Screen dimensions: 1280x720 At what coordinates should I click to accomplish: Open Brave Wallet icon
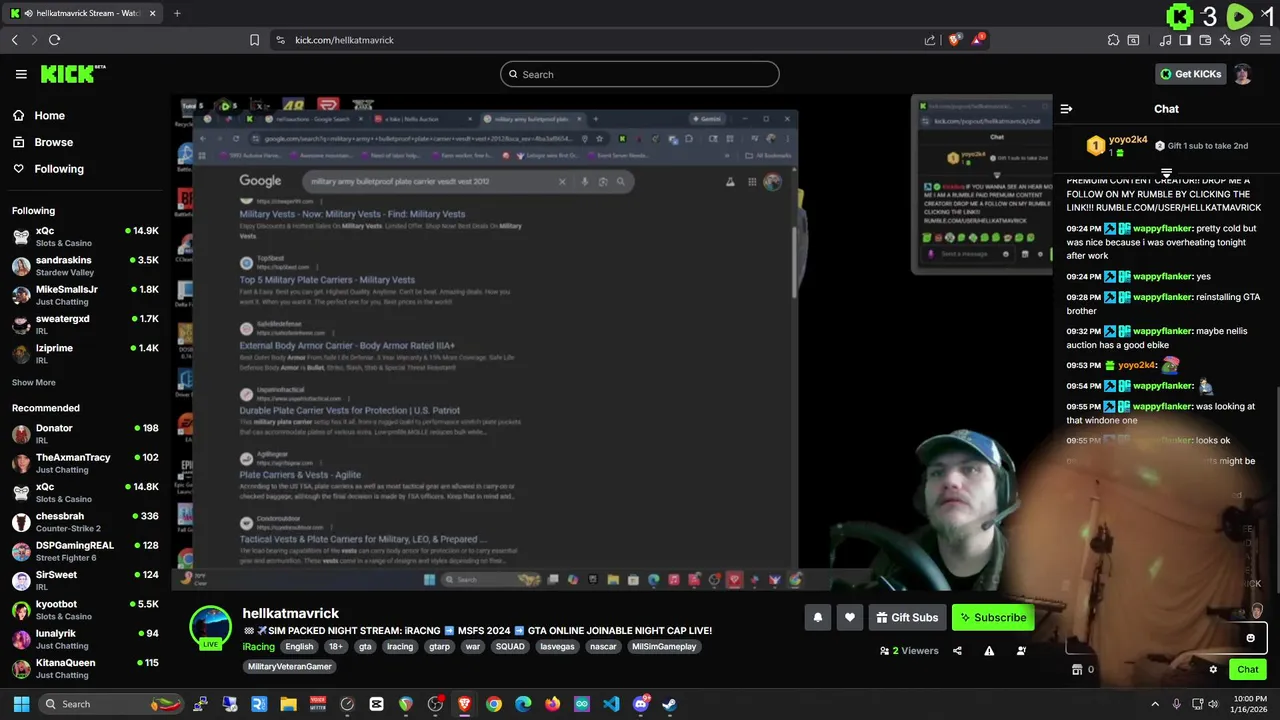1205,40
